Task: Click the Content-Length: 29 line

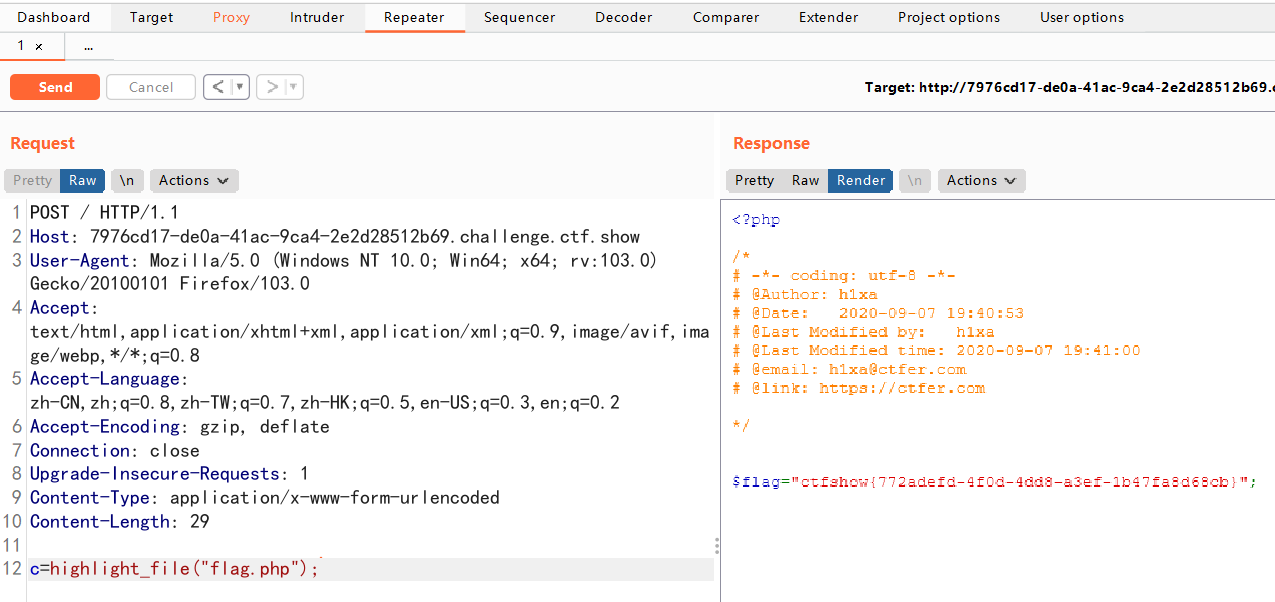Action: (x=120, y=521)
